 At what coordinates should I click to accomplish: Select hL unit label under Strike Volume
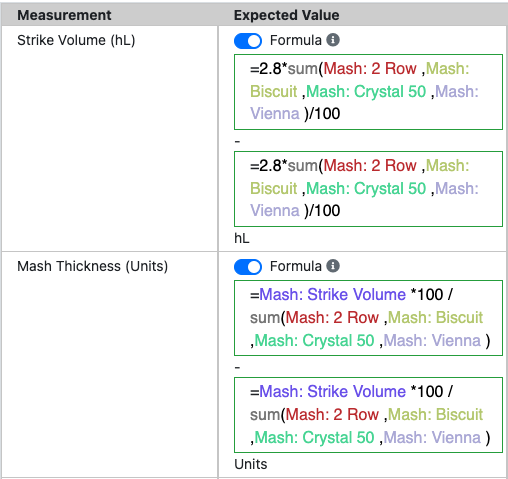(x=242, y=238)
